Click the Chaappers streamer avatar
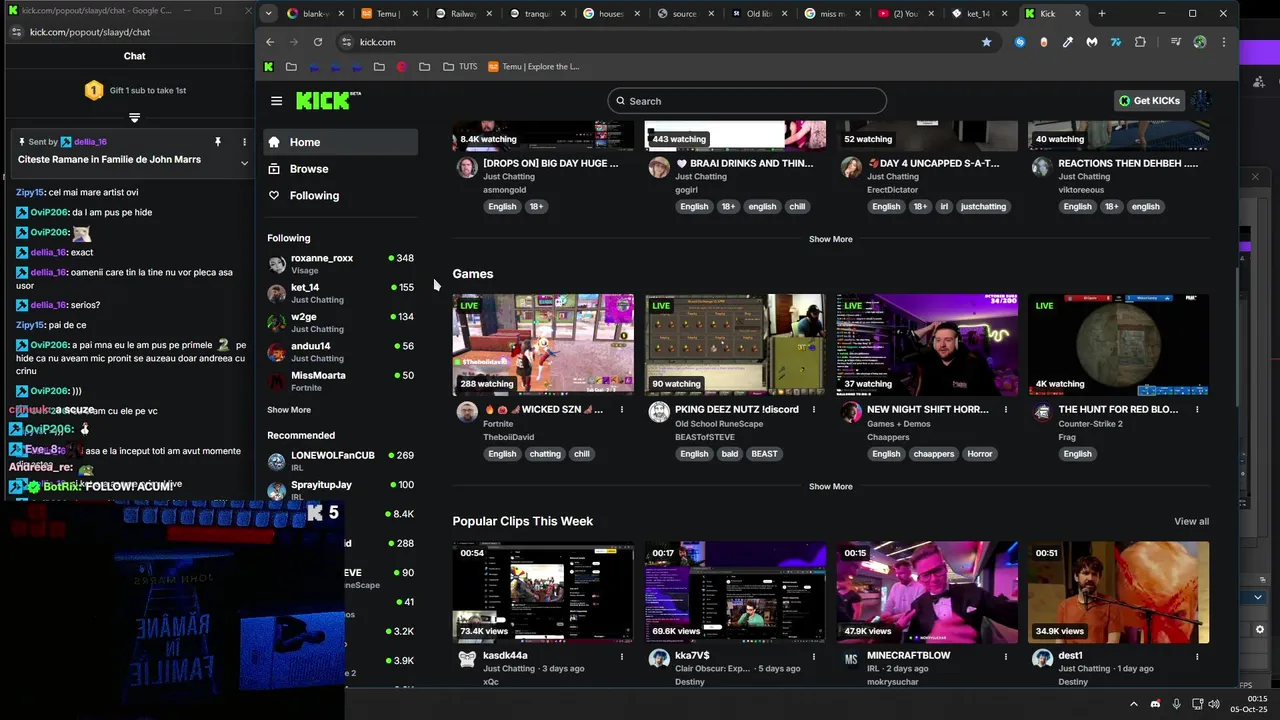 (851, 412)
